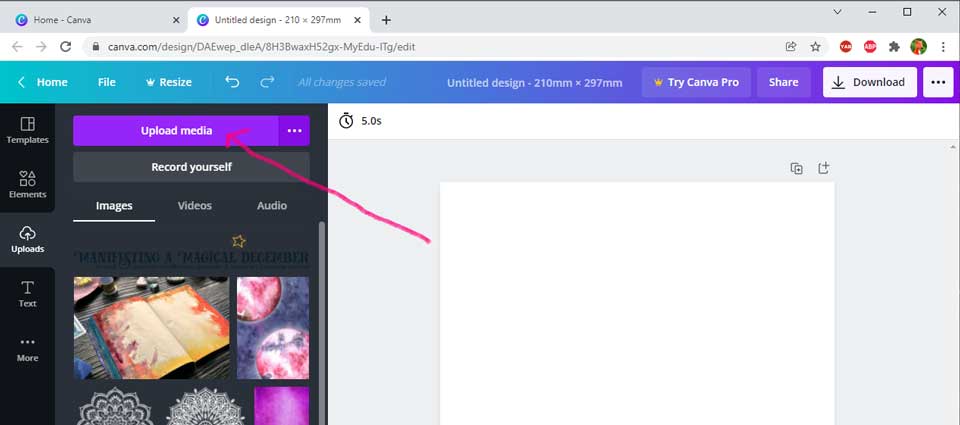Click the Resize crown button
Image resolution: width=960 pixels, height=425 pixels.
tap(168, 82)
